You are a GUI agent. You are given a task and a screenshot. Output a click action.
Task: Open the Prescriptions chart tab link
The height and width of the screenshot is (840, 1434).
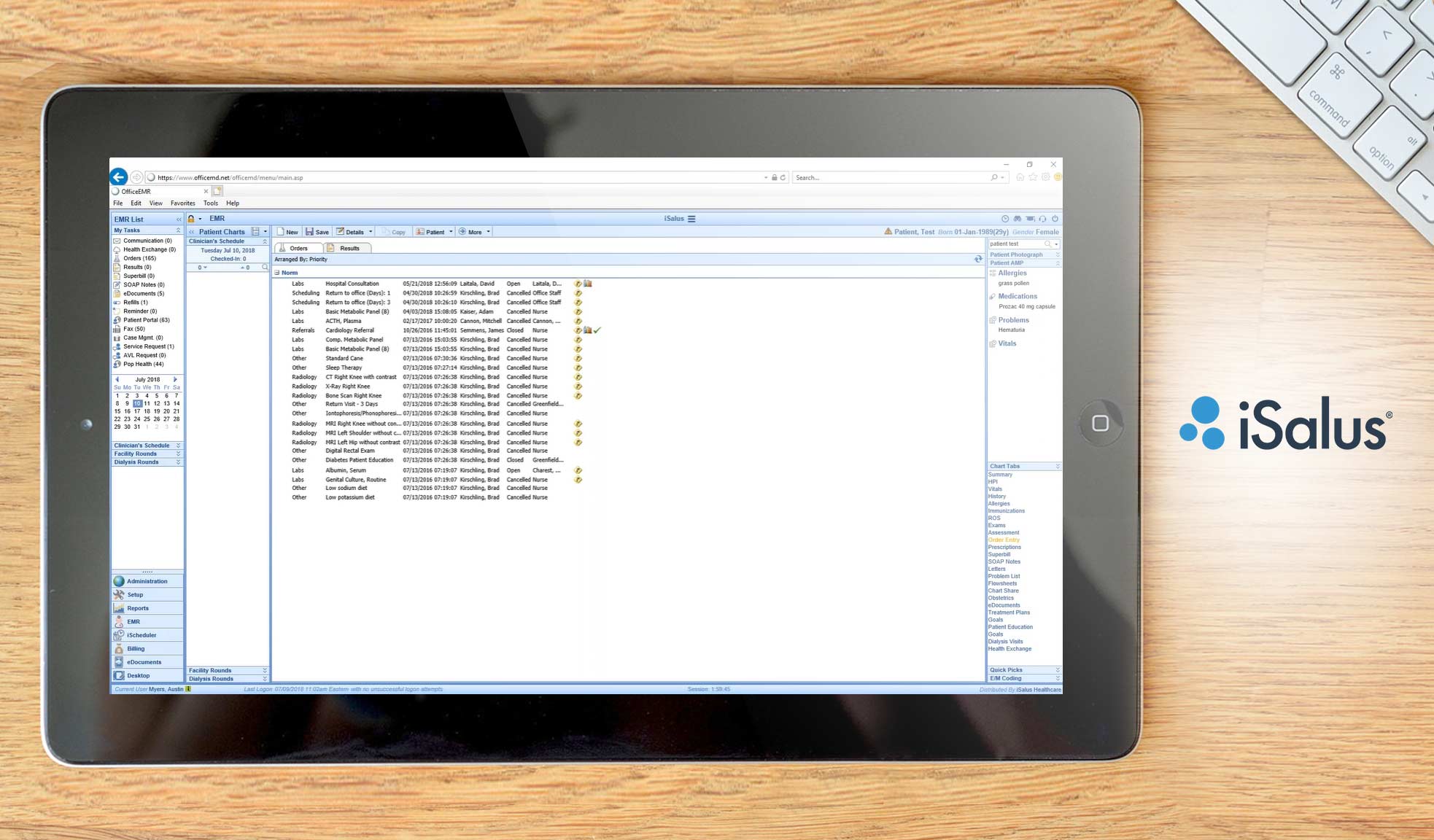click(1004, 547)
